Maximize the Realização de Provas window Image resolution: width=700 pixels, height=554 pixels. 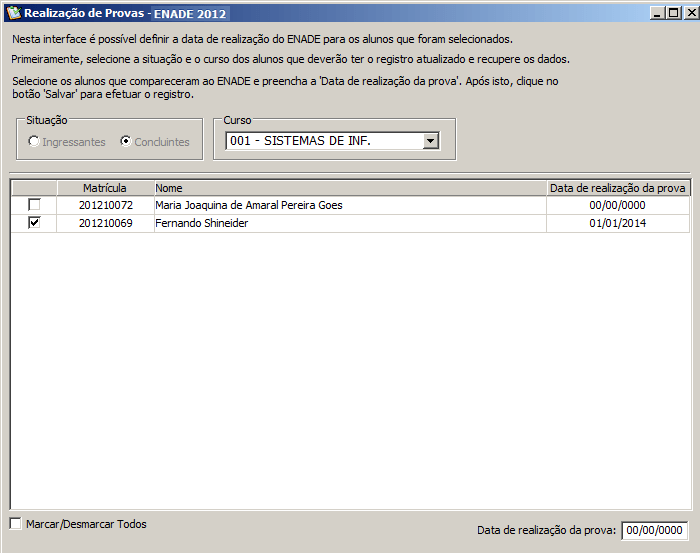(x=673, y=13)
